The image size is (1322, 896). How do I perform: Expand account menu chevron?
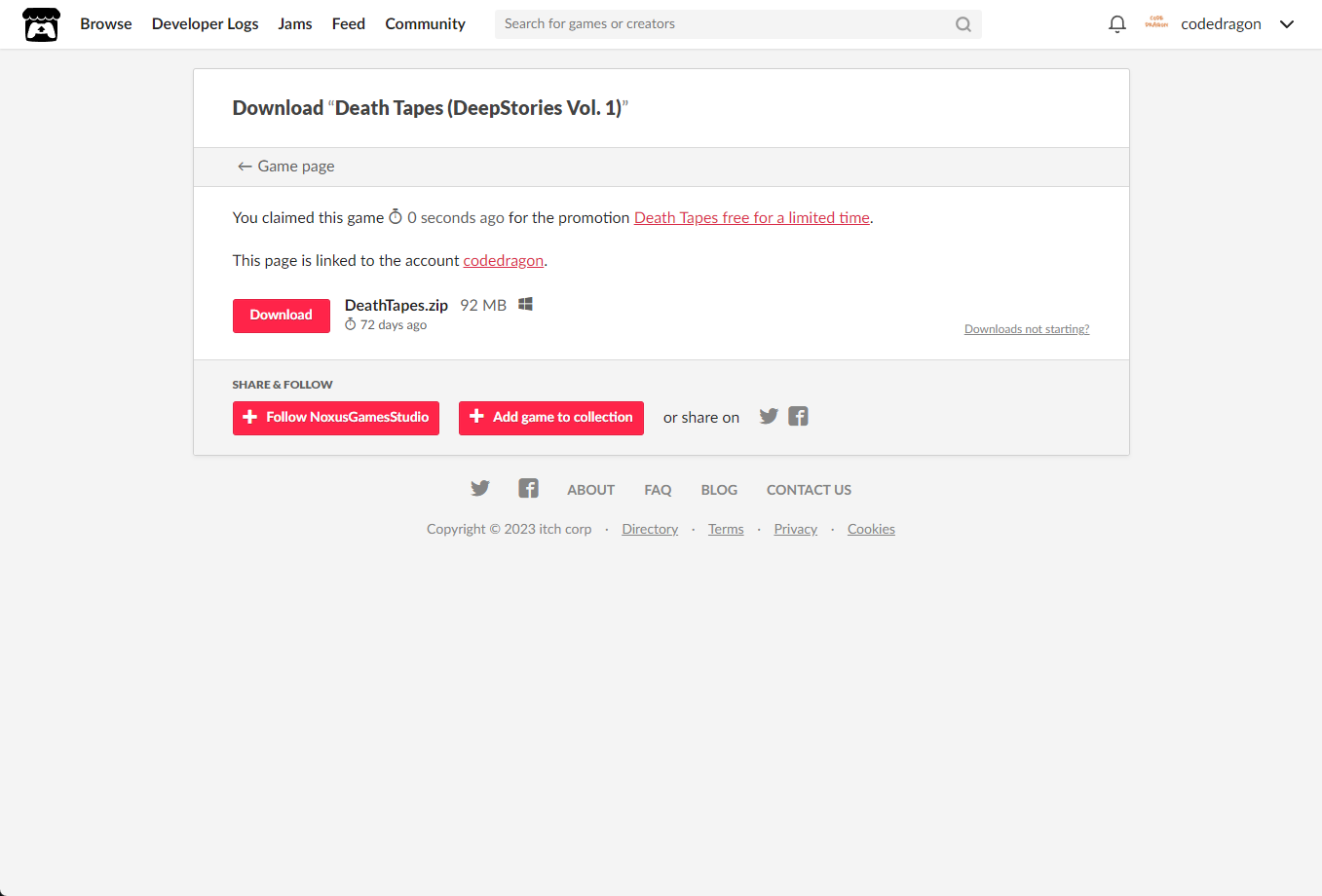(x=1287, y=24)
